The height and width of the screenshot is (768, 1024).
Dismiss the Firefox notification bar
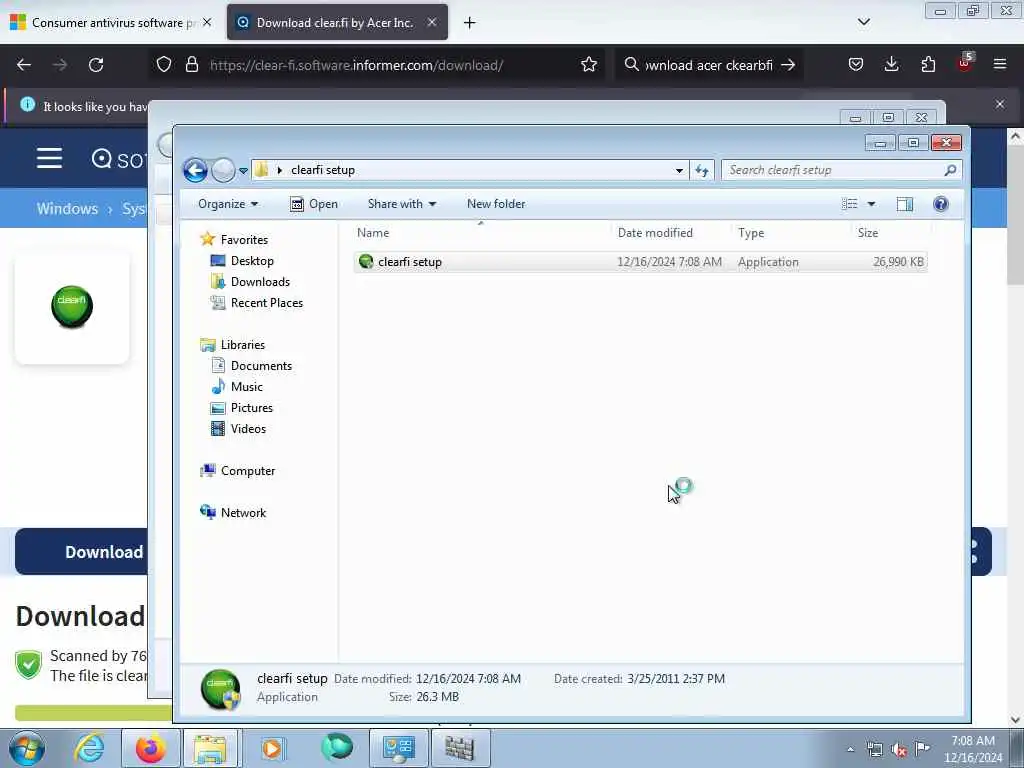click(x=1000, y=104)
